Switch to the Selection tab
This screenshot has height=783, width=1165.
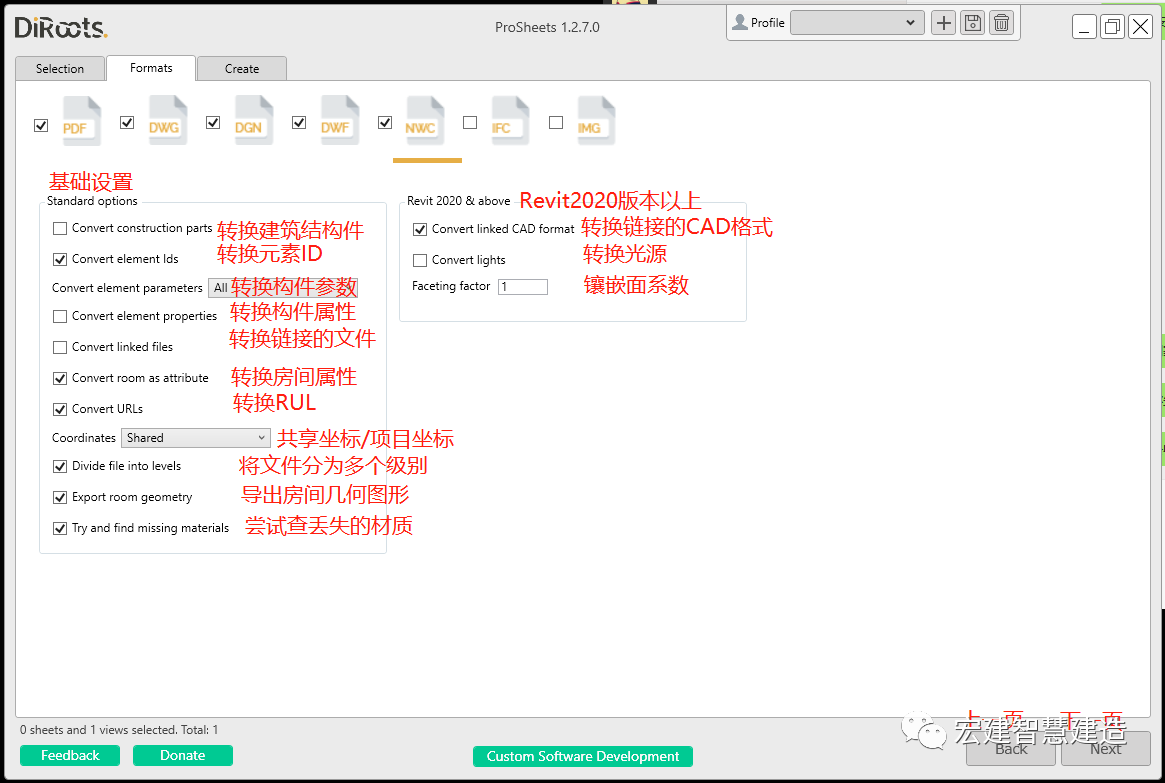(x=60, y=68)
